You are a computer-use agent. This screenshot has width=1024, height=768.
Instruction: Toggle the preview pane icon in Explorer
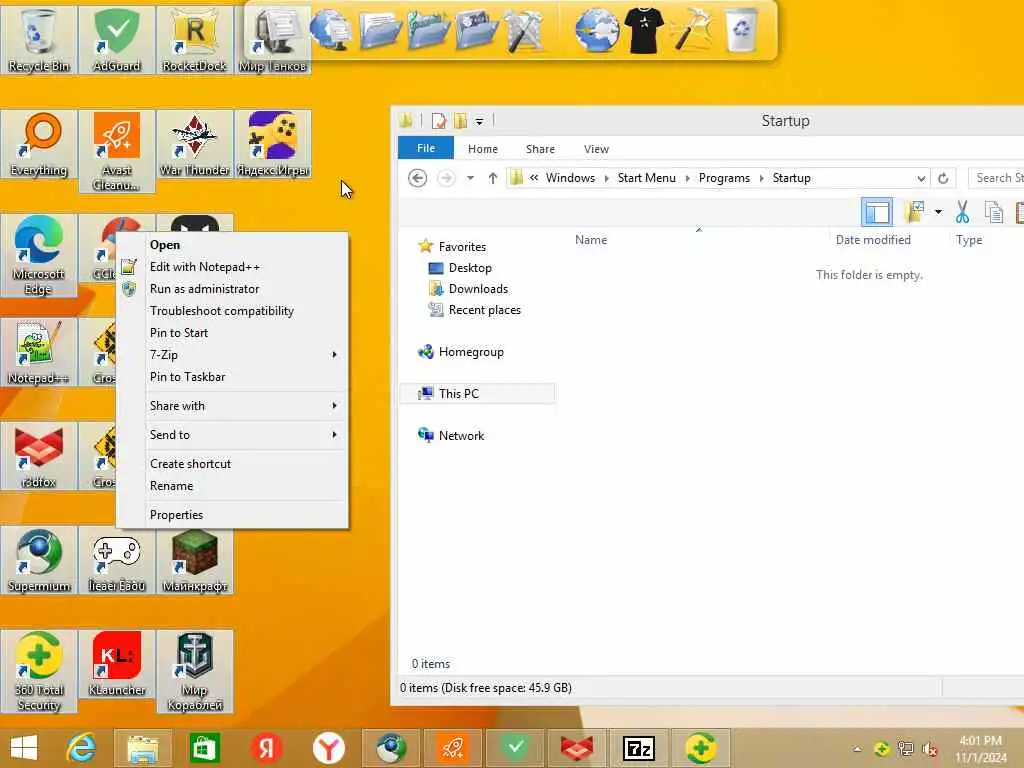pos(876,212)
